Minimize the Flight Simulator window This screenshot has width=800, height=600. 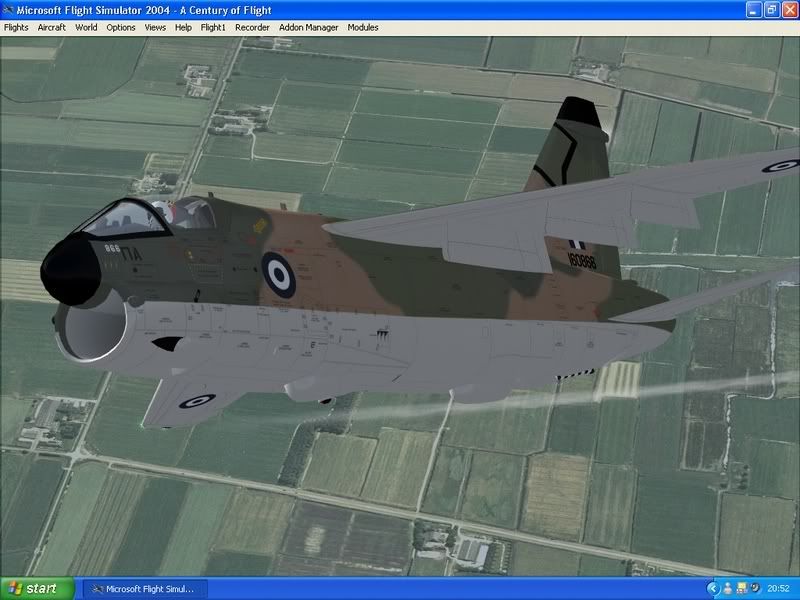[x=754, y=10]
